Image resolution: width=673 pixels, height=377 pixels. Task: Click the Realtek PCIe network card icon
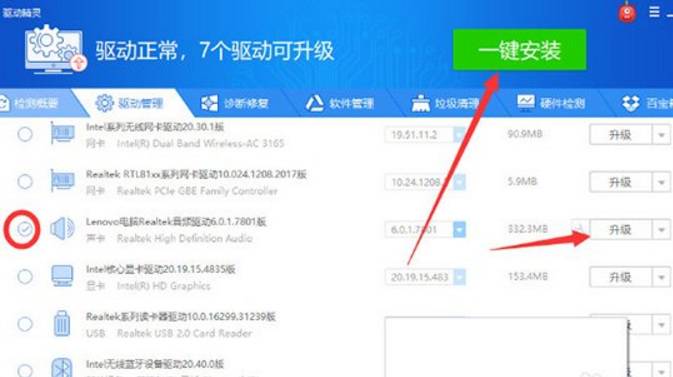click(62, 181)
